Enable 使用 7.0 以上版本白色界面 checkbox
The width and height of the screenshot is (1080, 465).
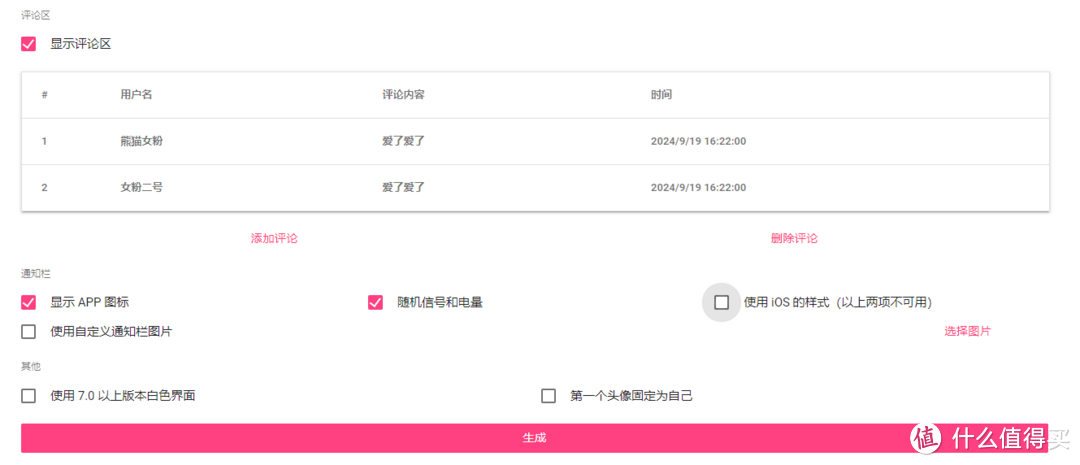click(x=29, y=396)
